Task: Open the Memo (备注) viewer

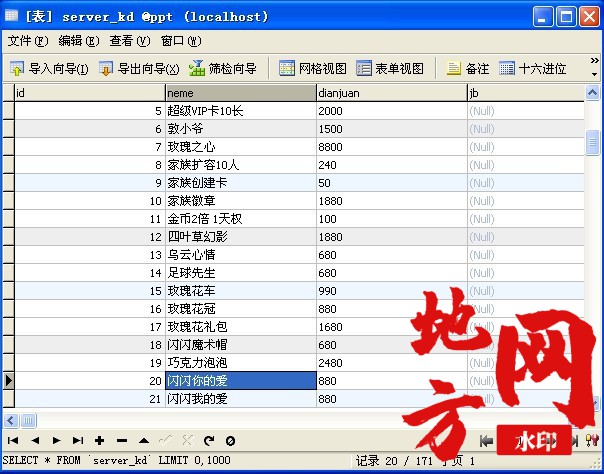Action: [467, 69]
